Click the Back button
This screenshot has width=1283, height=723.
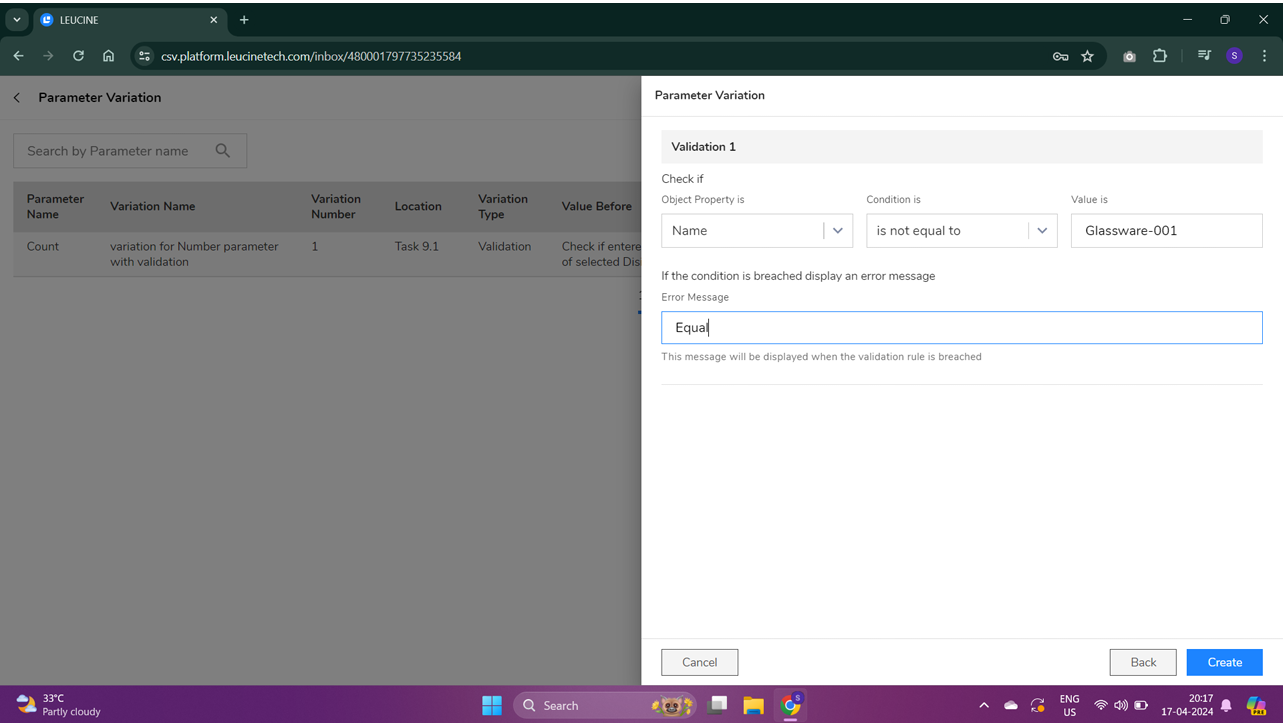pyautogui.click(x=1143, y=662)
